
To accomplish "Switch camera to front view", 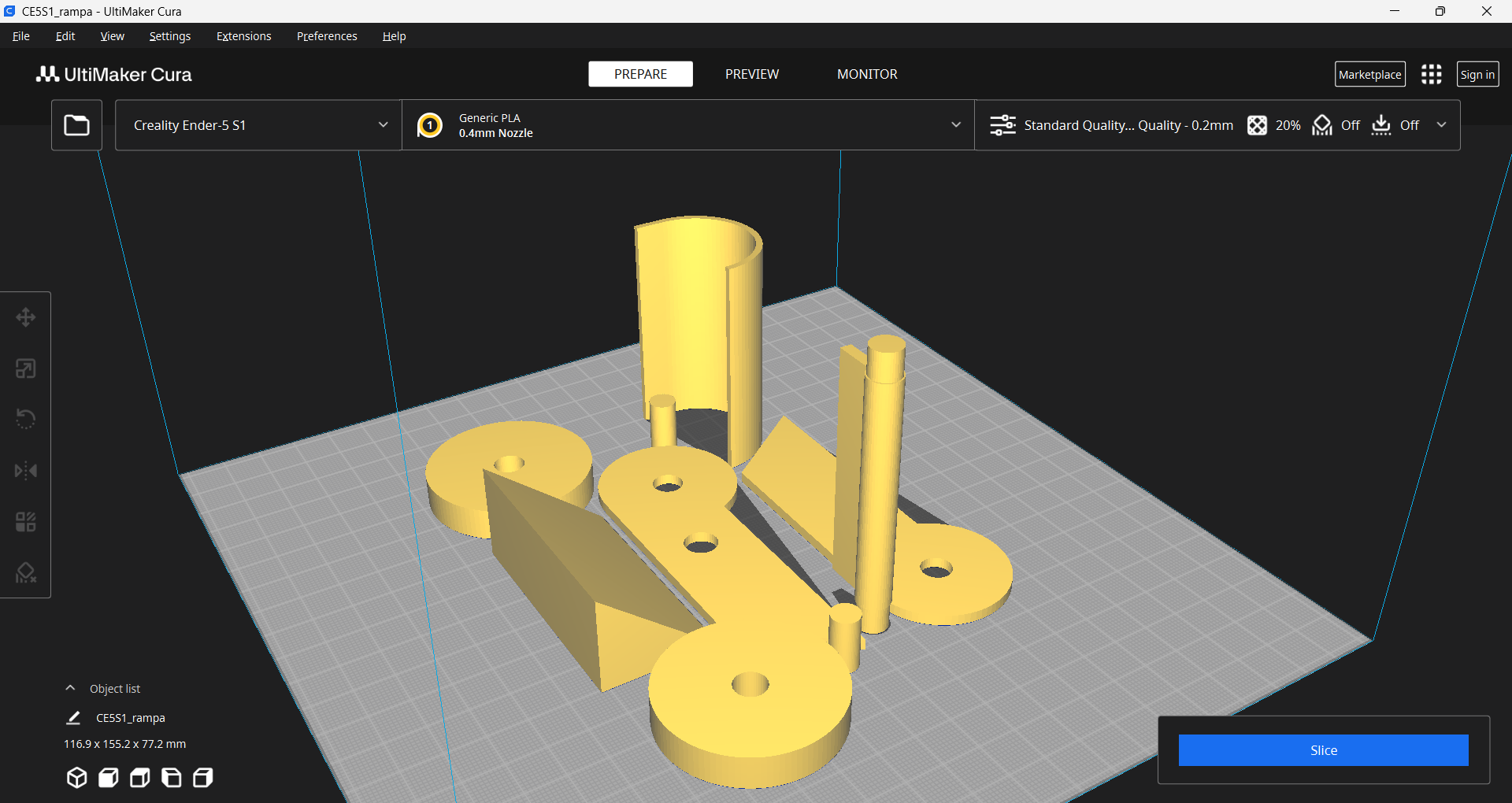I will point(108,777).
